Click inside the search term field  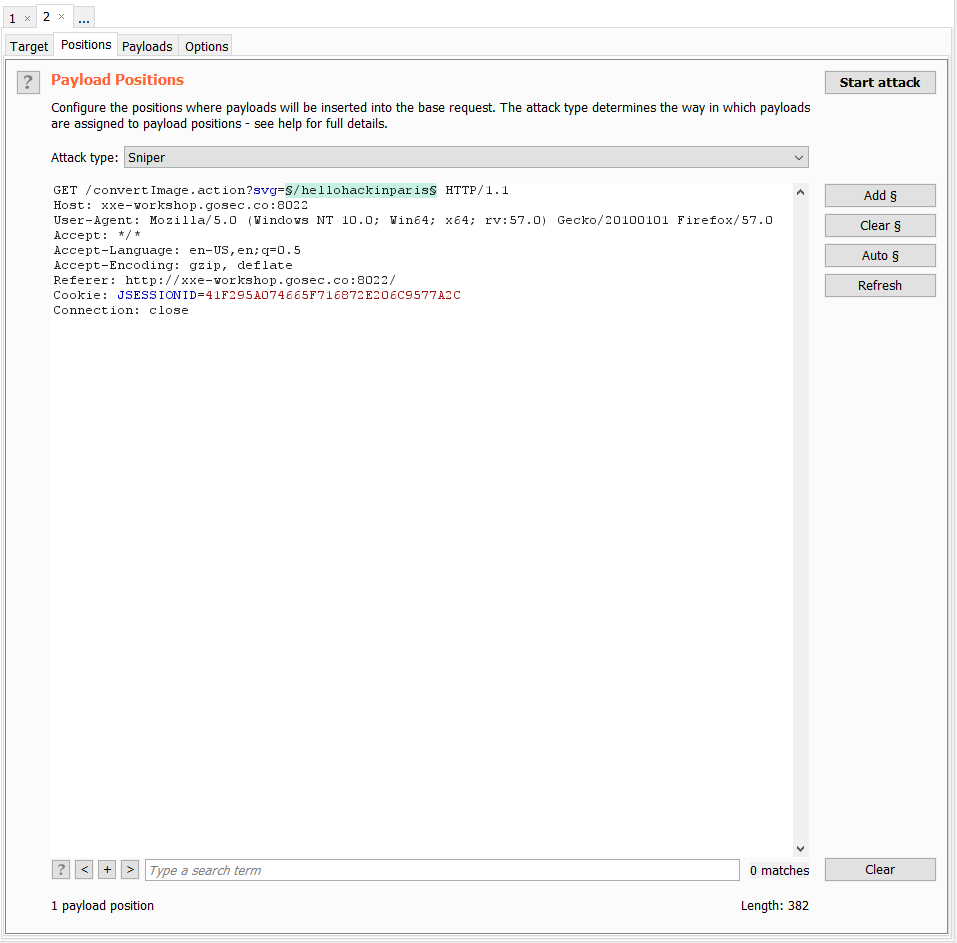pos(440,869)
